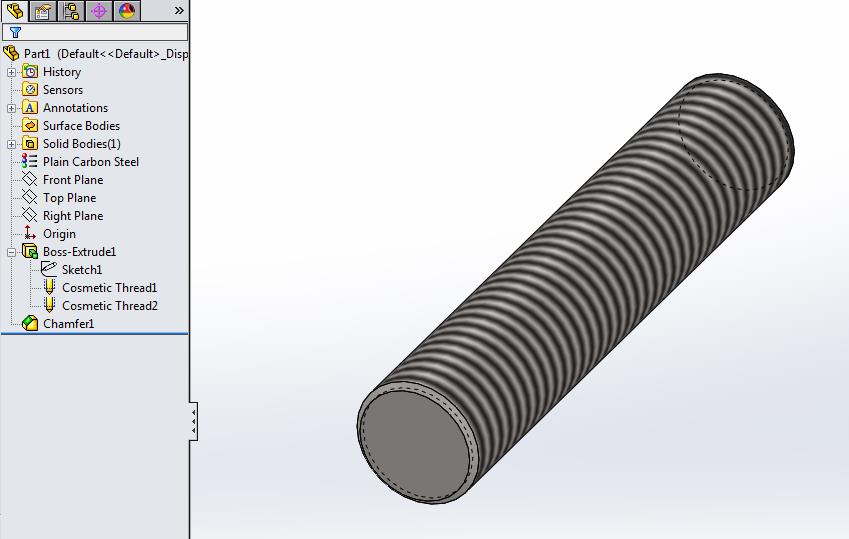Select the rod's front end face

coord(417,444)
